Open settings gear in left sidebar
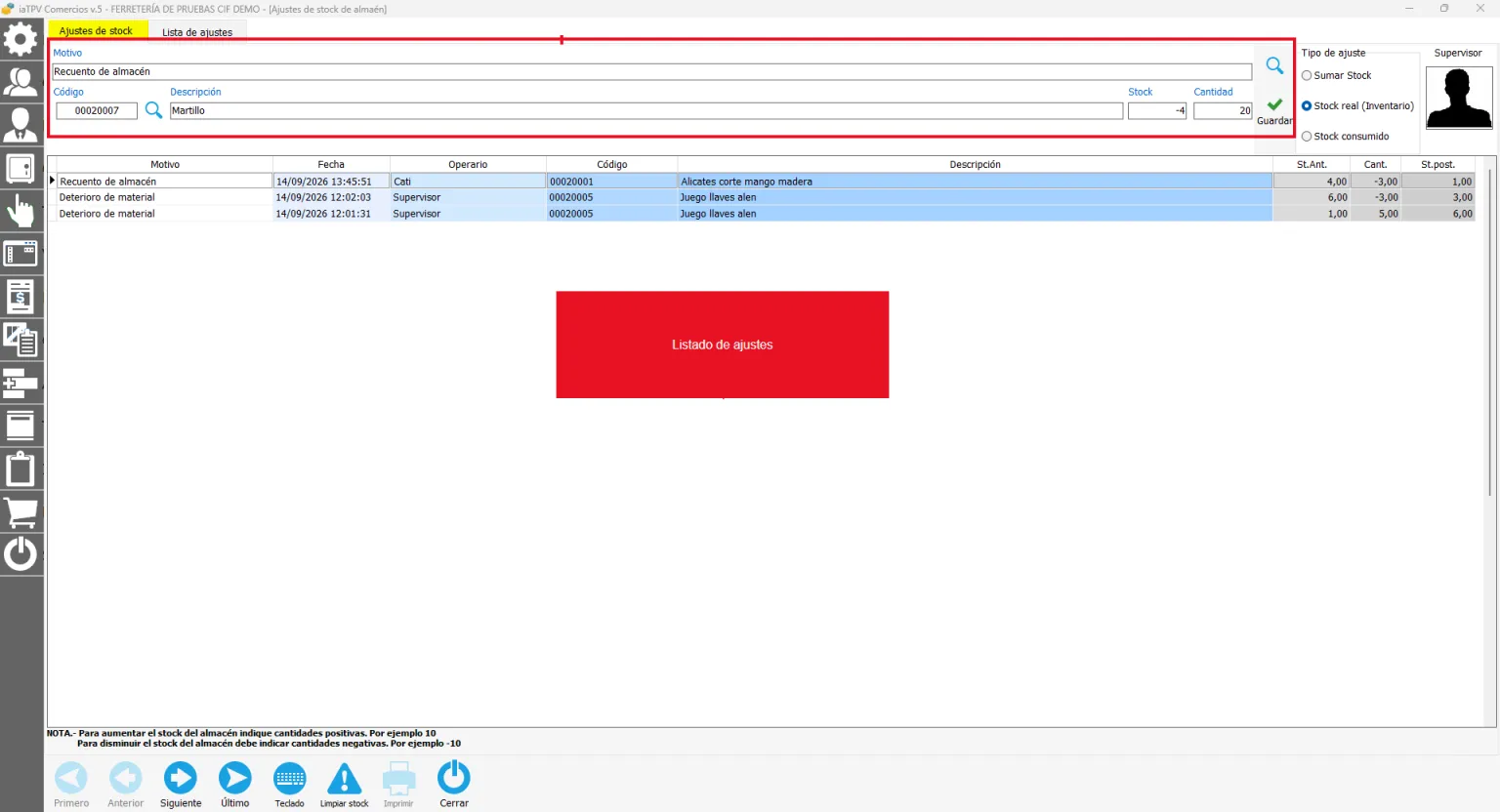This screenshot has width=1500, height=812. tap(21, 40)
